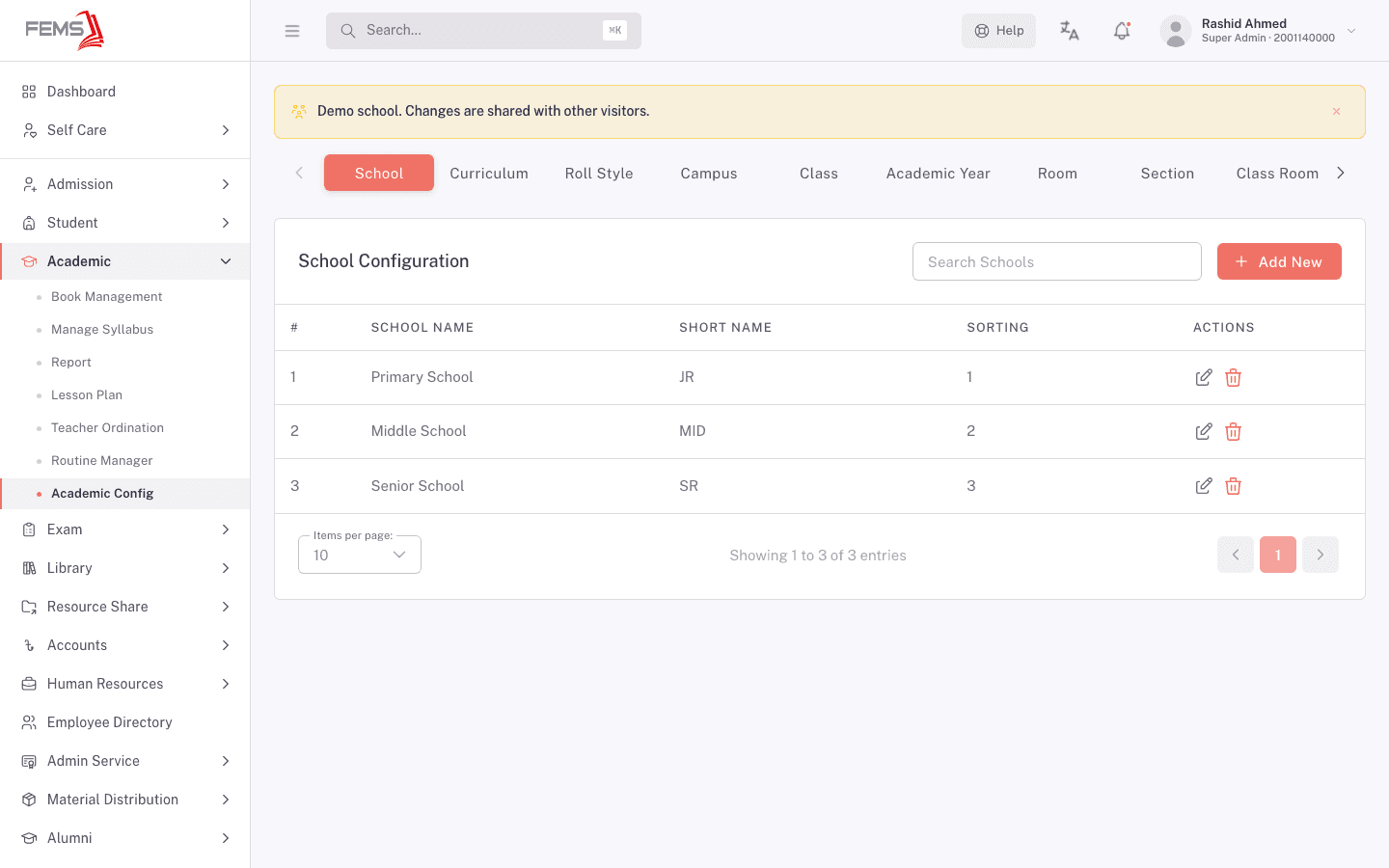Image resolution: width=1389 pixels, height=868 pixels.
Task: Edit the Primary School row
Action: click(1204, 378)
